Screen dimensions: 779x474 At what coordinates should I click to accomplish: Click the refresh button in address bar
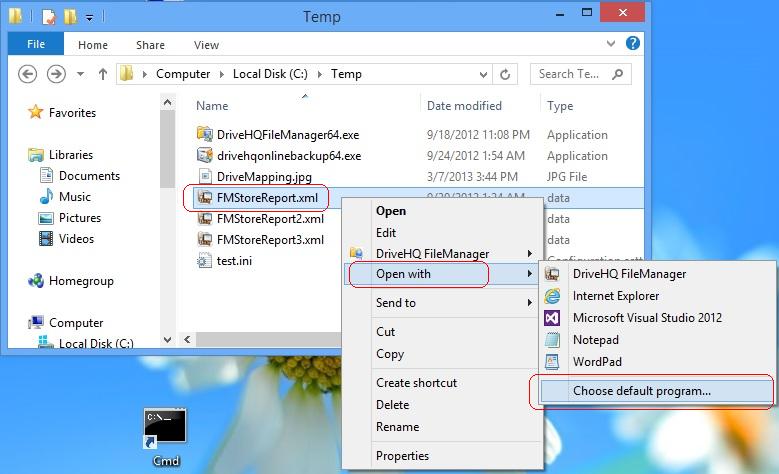click(506, 74)
